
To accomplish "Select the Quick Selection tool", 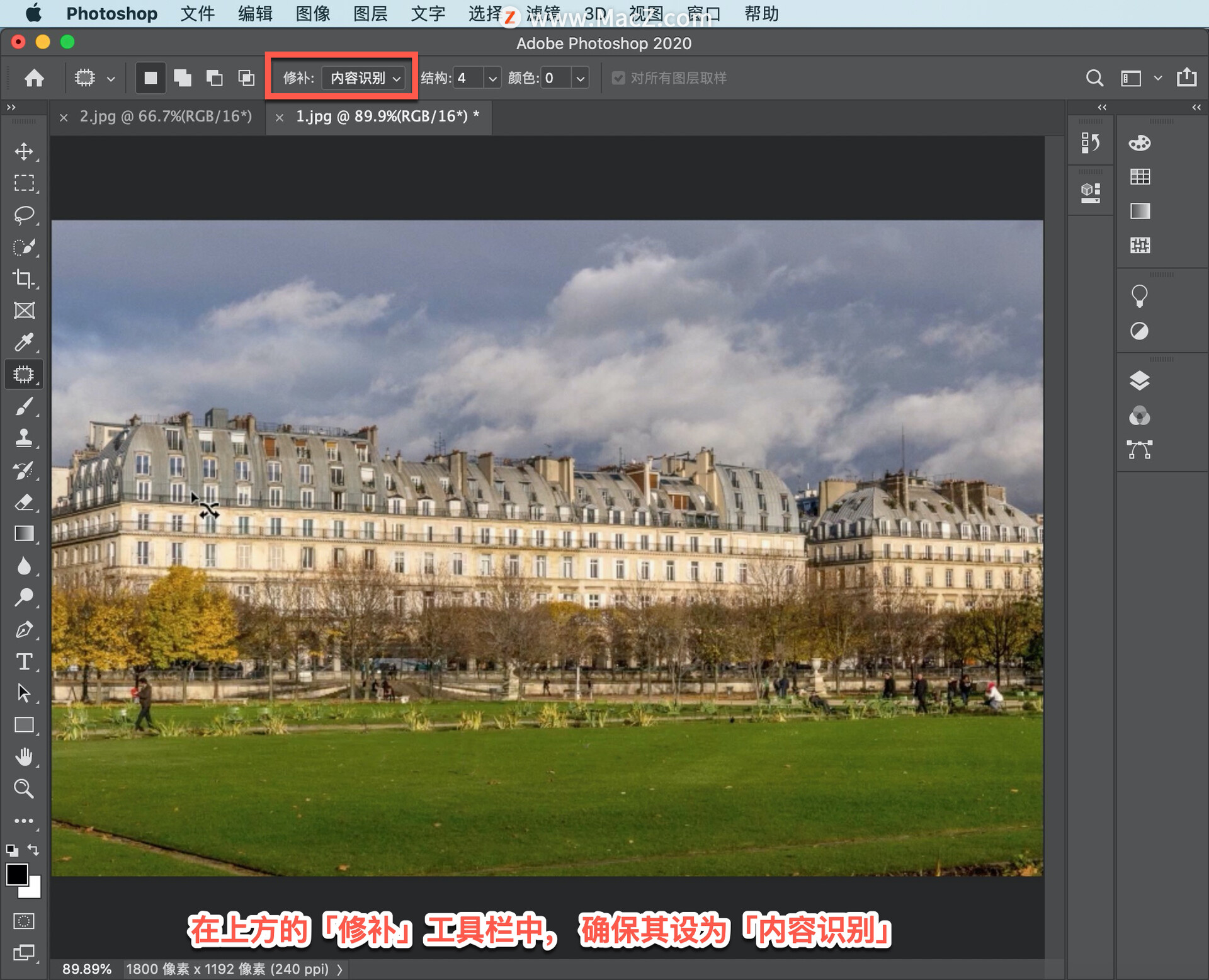I will pyautogui.click(x=24, y=247).
